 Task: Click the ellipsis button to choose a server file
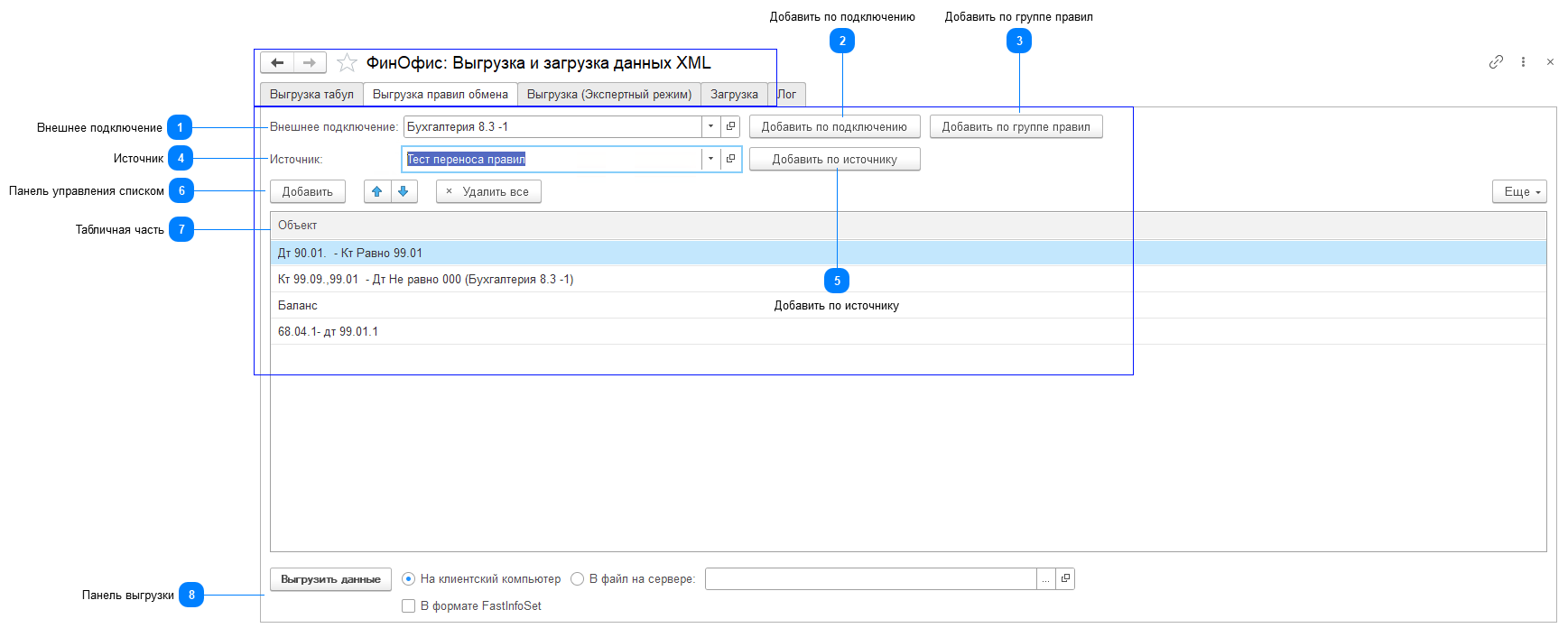pos(1045,579)
